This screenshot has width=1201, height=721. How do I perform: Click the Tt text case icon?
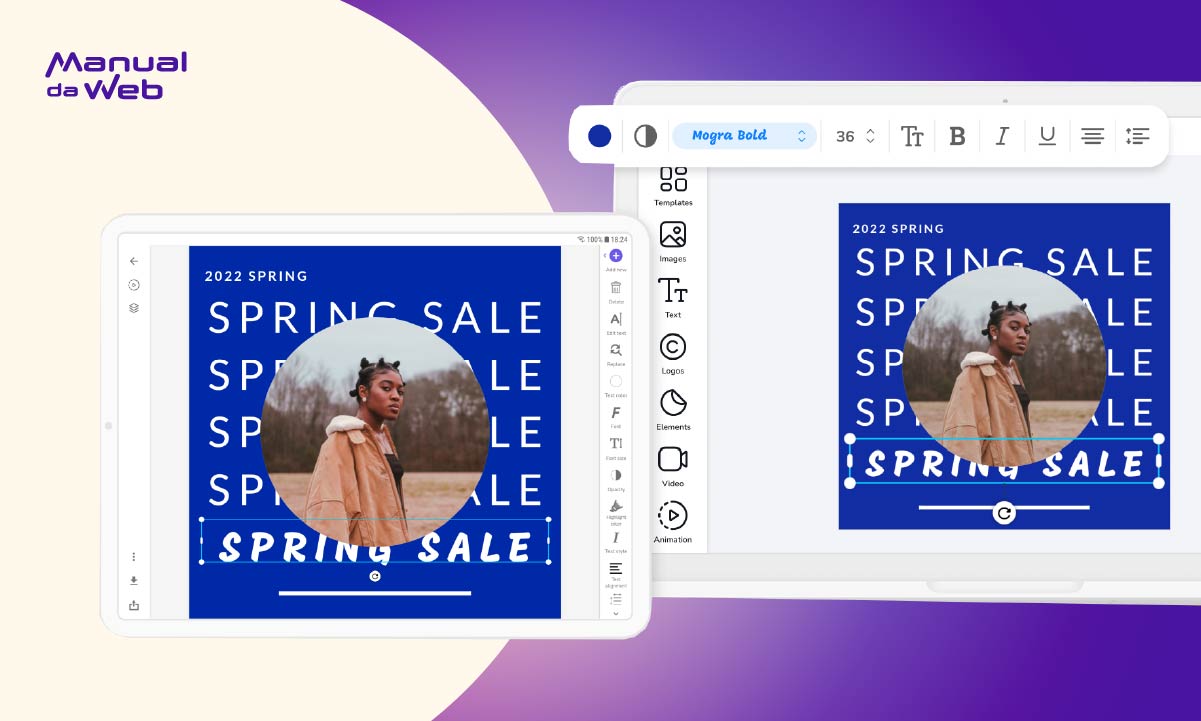912,136
